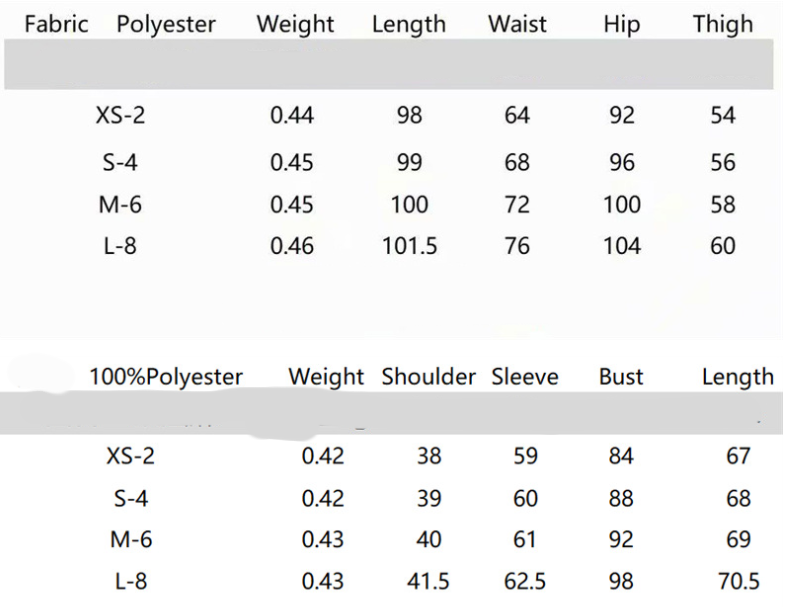This screenshot has width=806, height=607.
Task: Click the Sleeve column header
Action: point(525,377)
